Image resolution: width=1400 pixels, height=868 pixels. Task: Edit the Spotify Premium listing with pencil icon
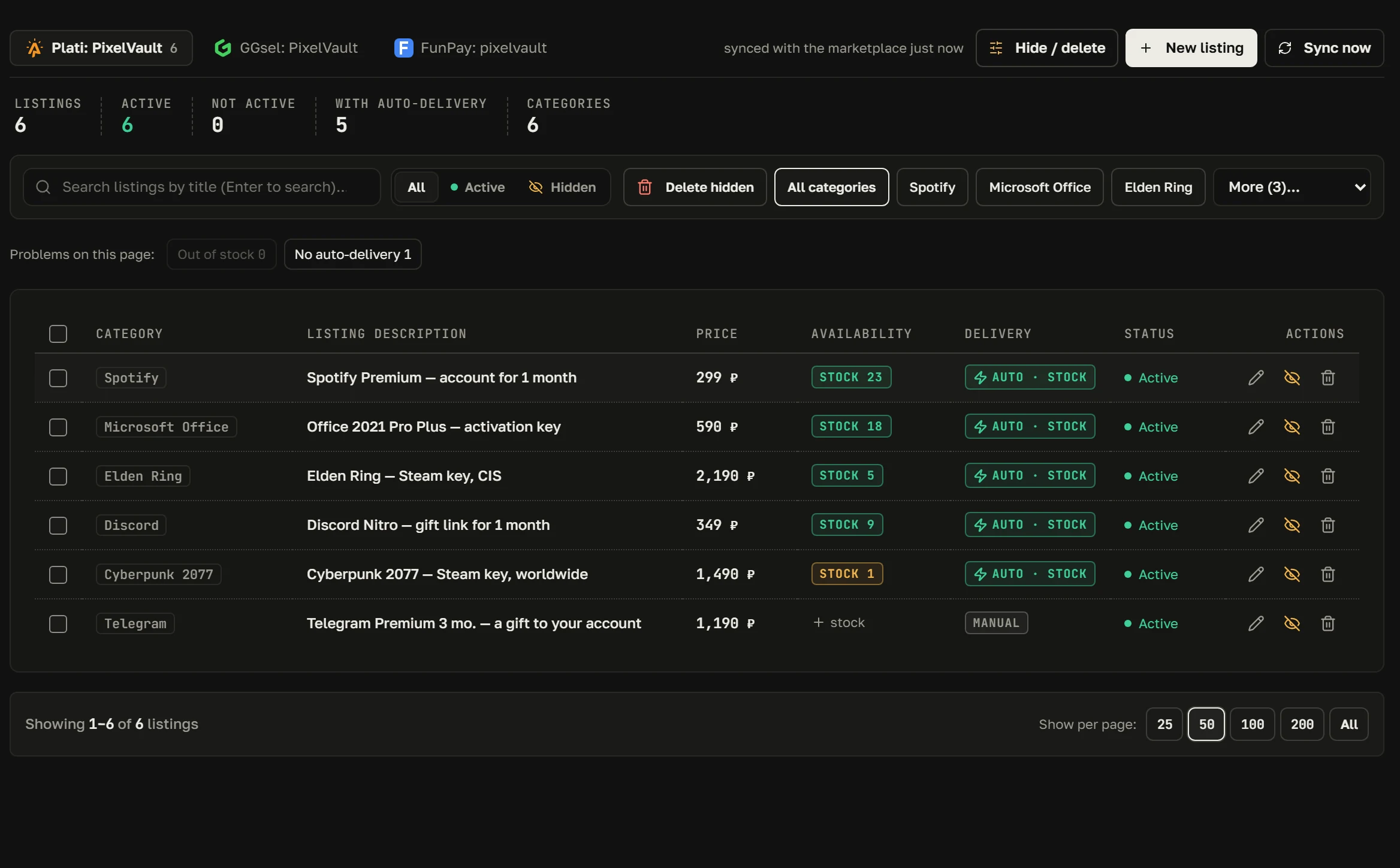(x=1256, y=378)
